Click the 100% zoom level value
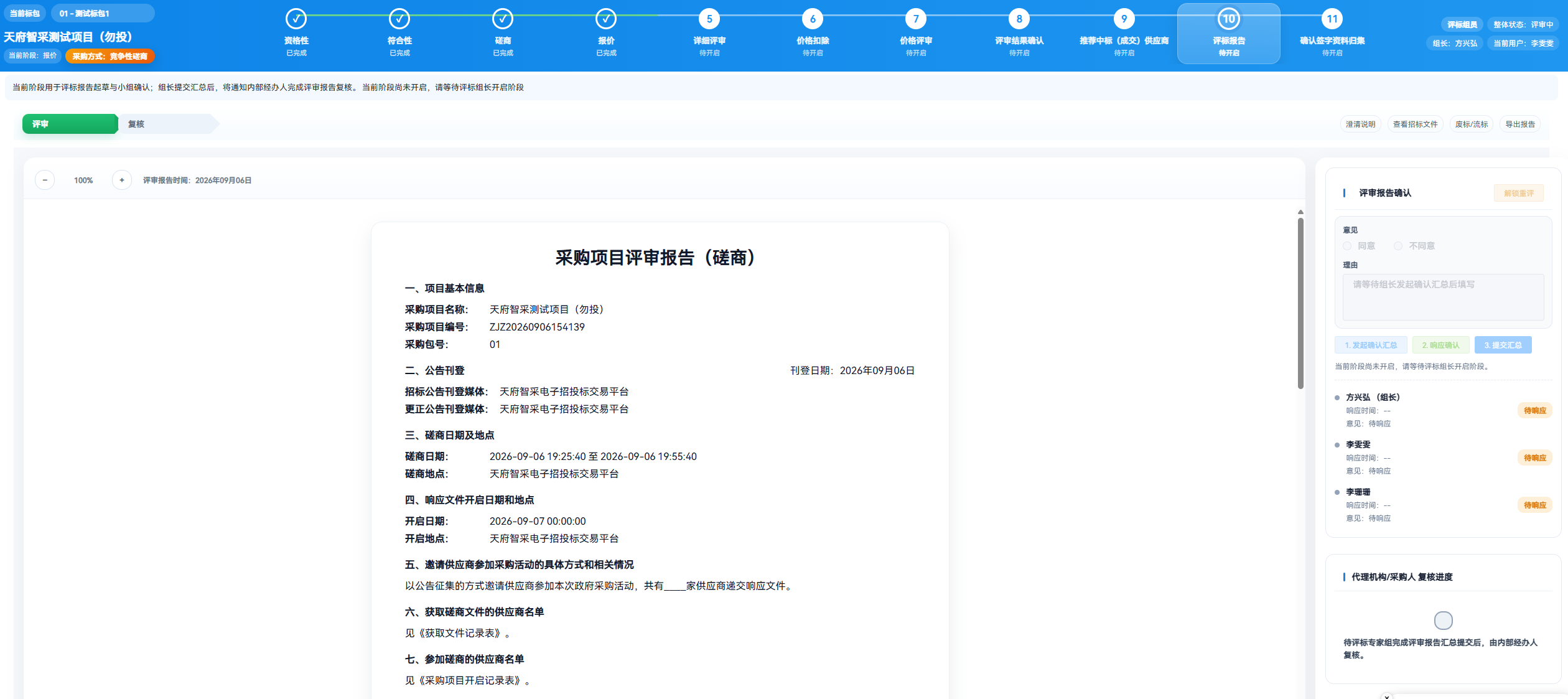This screenshot has height=699, width=1568. point(83,180)
